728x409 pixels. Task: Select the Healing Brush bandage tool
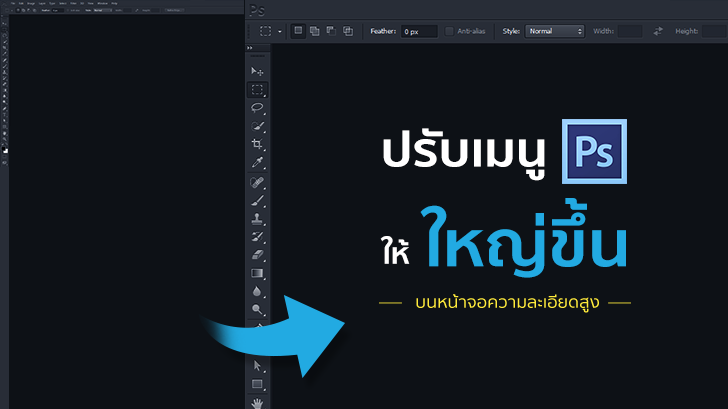(x=257, y=182)
